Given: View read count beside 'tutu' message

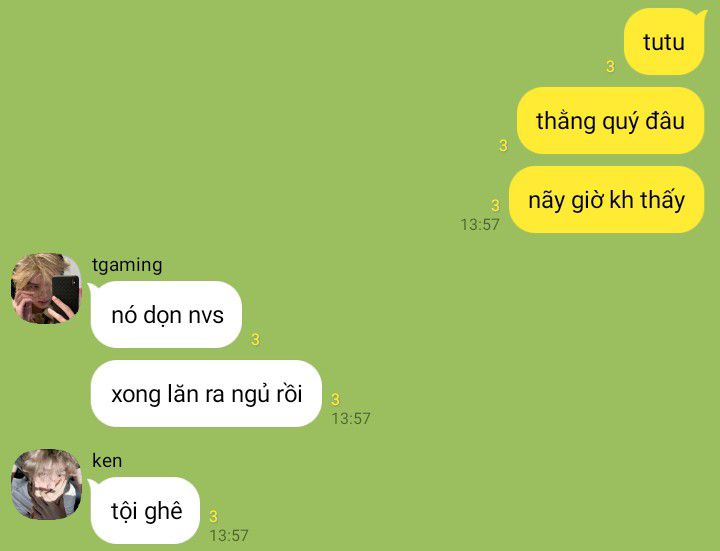Looking at the screenshot, I should [x=610, y=67].
